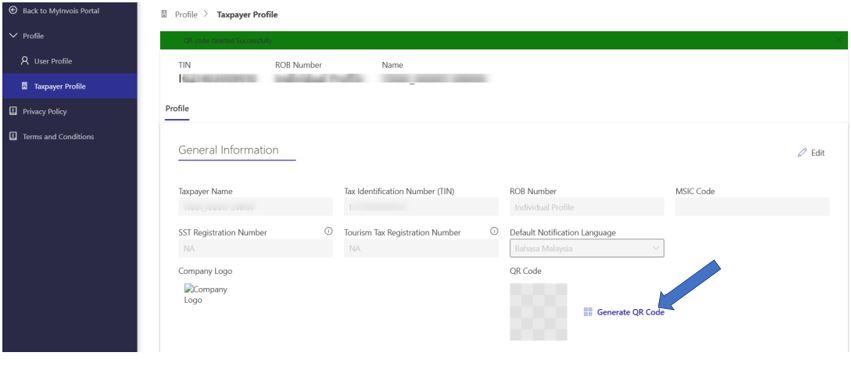Click the Company Logo image placeholder

pyautogui.click(x=206, y=294)
